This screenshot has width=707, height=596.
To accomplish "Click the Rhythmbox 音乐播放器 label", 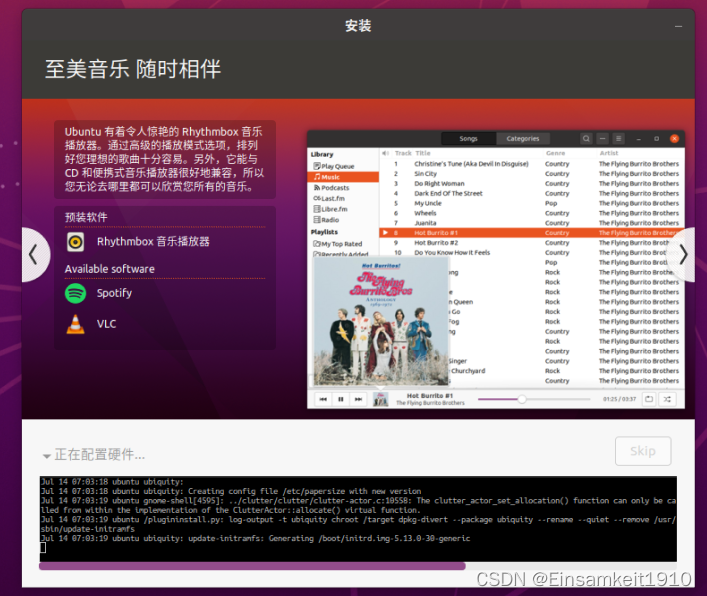I will coord(153,242).
